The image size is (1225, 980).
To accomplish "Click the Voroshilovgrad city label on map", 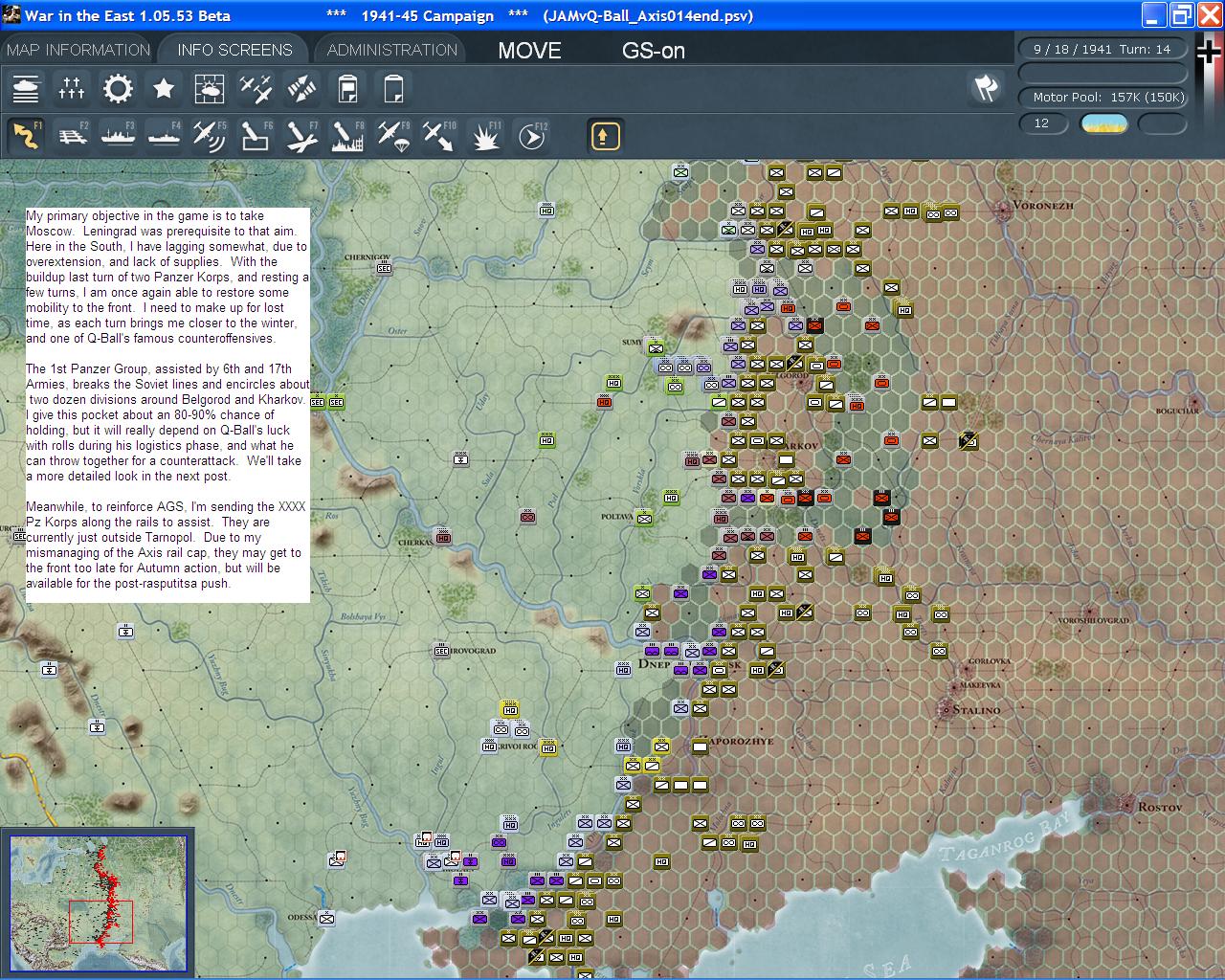I will pyautogui.click(x=1095, y=620).
